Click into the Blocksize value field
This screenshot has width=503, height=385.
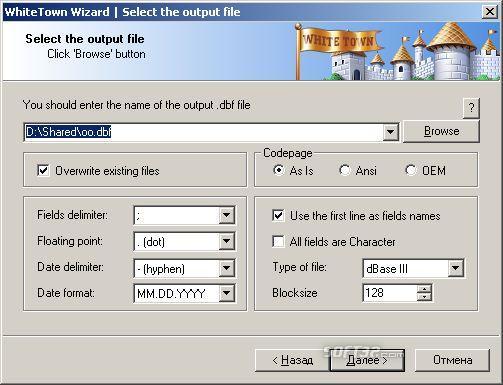390,293
